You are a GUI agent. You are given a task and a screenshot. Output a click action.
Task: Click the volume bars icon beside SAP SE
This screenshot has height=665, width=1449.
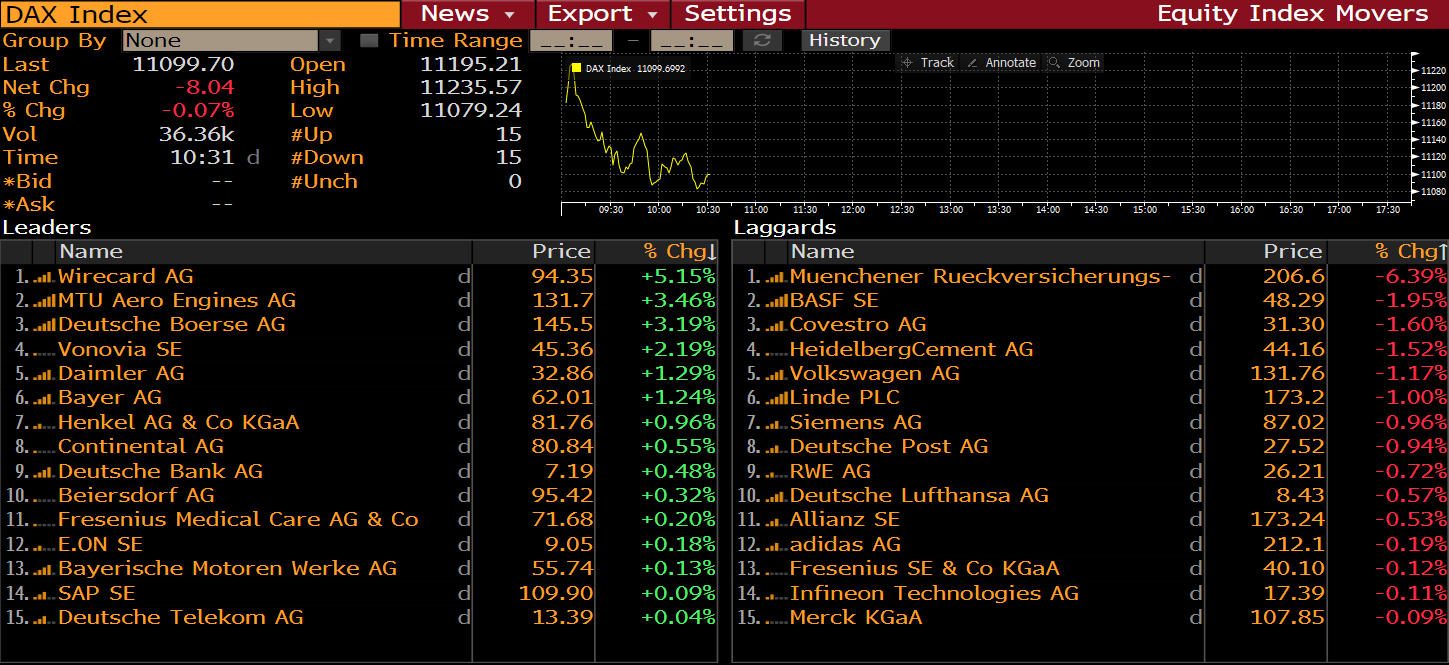[44, 594]
